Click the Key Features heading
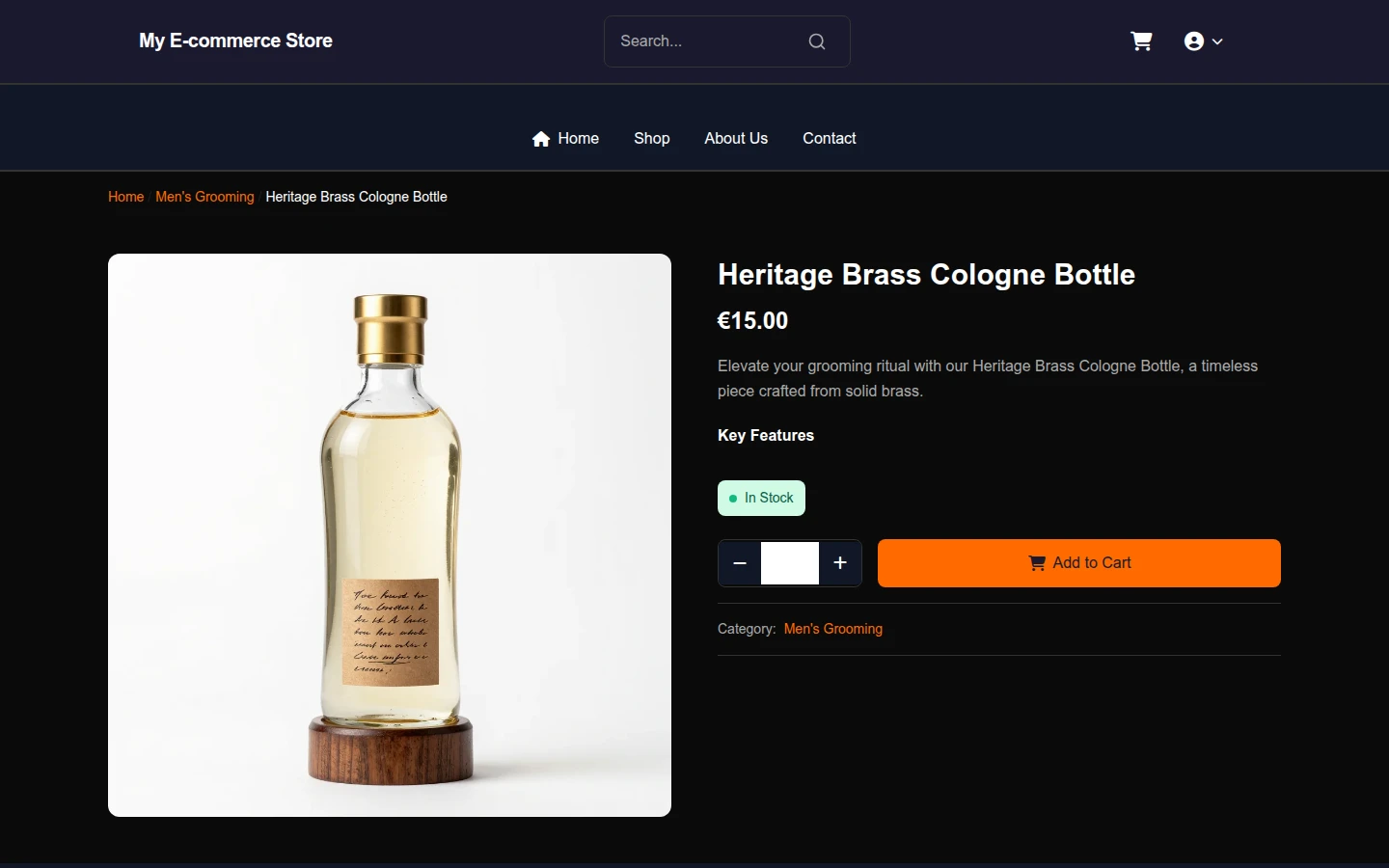Viewport: 1389px width, 868px height. click(766, 436)
